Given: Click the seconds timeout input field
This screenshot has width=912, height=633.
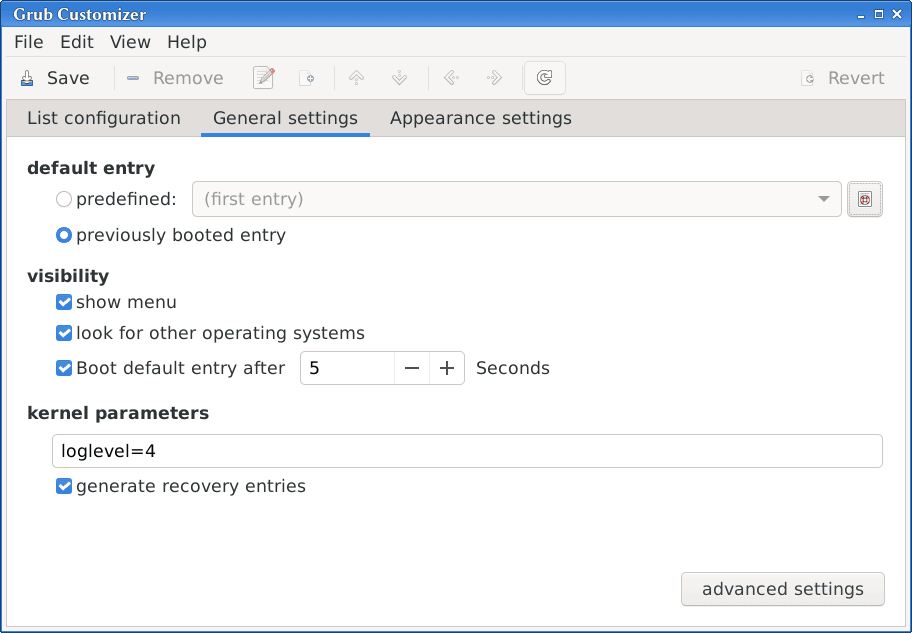Looking at the screenshot, I should click(x=347, y=368).
